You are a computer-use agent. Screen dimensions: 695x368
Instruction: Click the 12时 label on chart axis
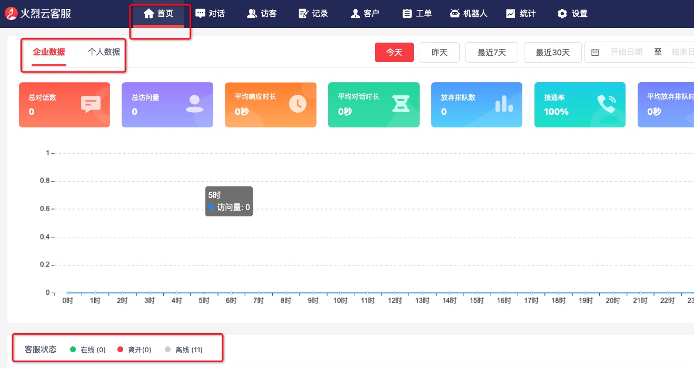[394, 301]
